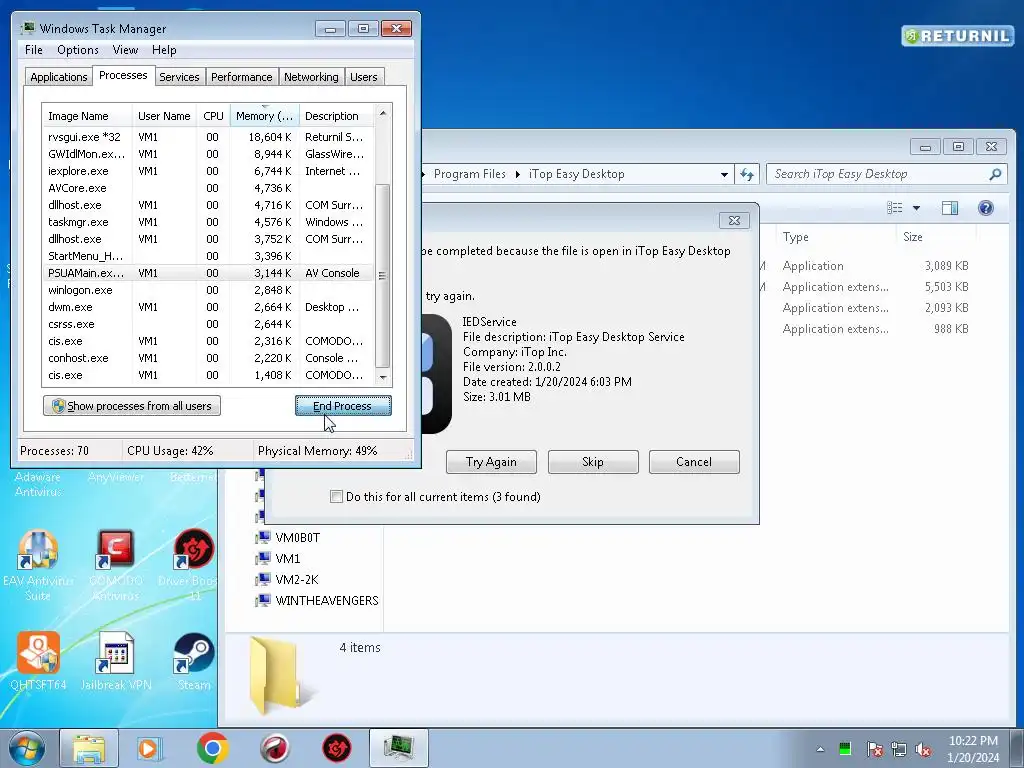
Task: Click Program Files in the breadcrumb
Action: 470,174
